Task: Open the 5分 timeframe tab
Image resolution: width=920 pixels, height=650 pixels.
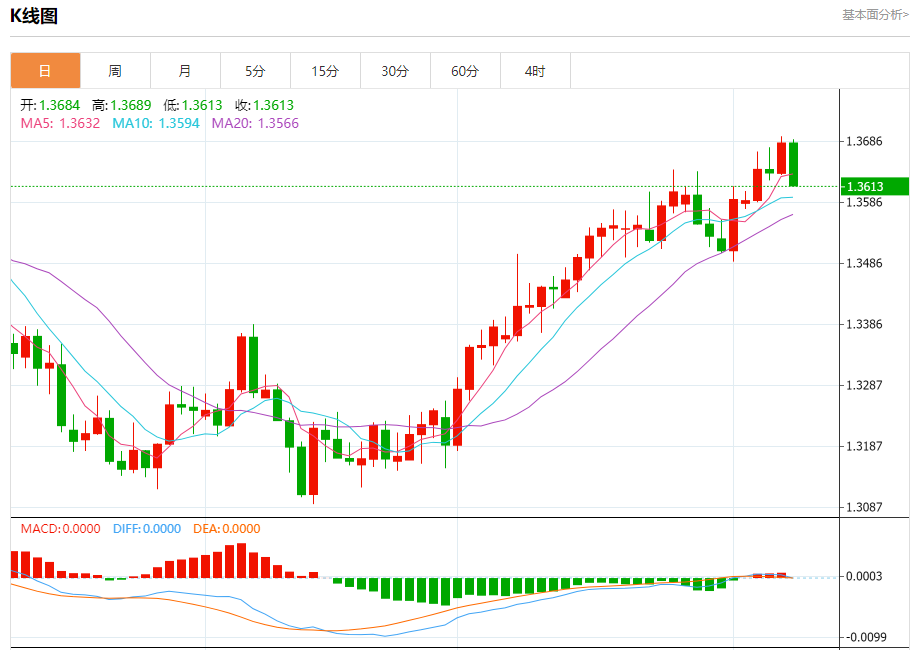Action: coord(255,70)
